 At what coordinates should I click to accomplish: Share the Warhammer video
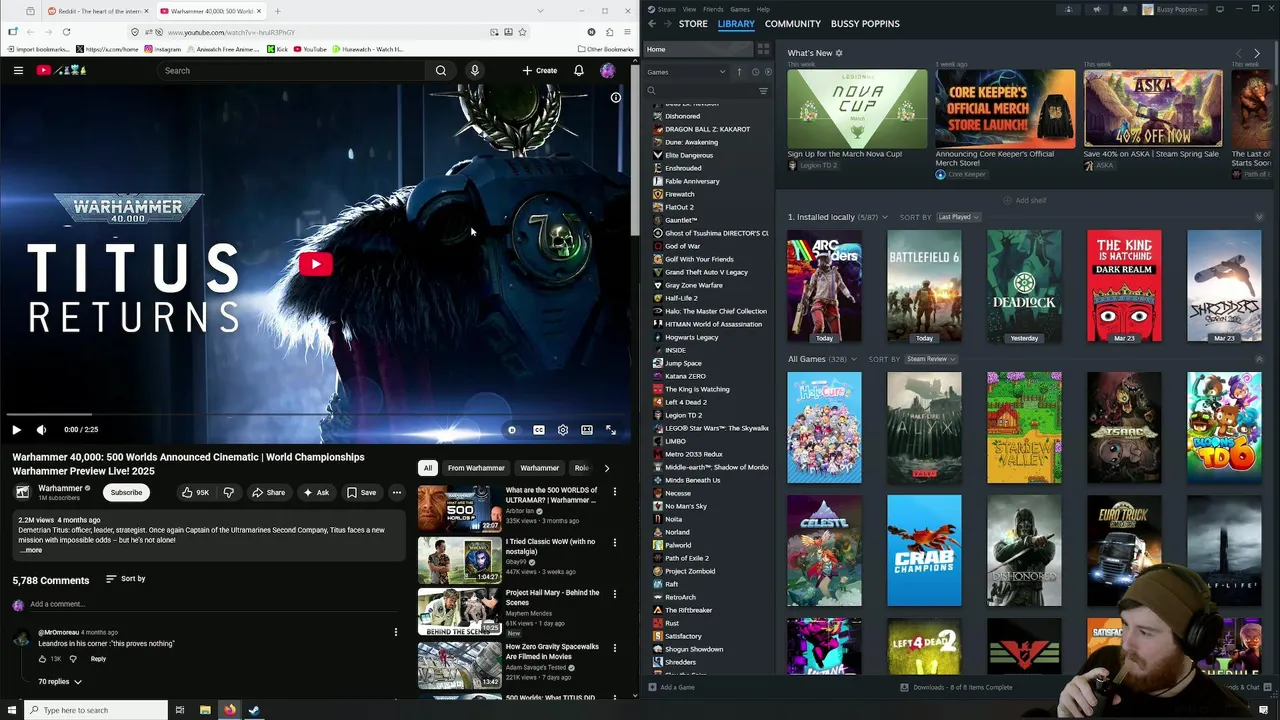268,492
